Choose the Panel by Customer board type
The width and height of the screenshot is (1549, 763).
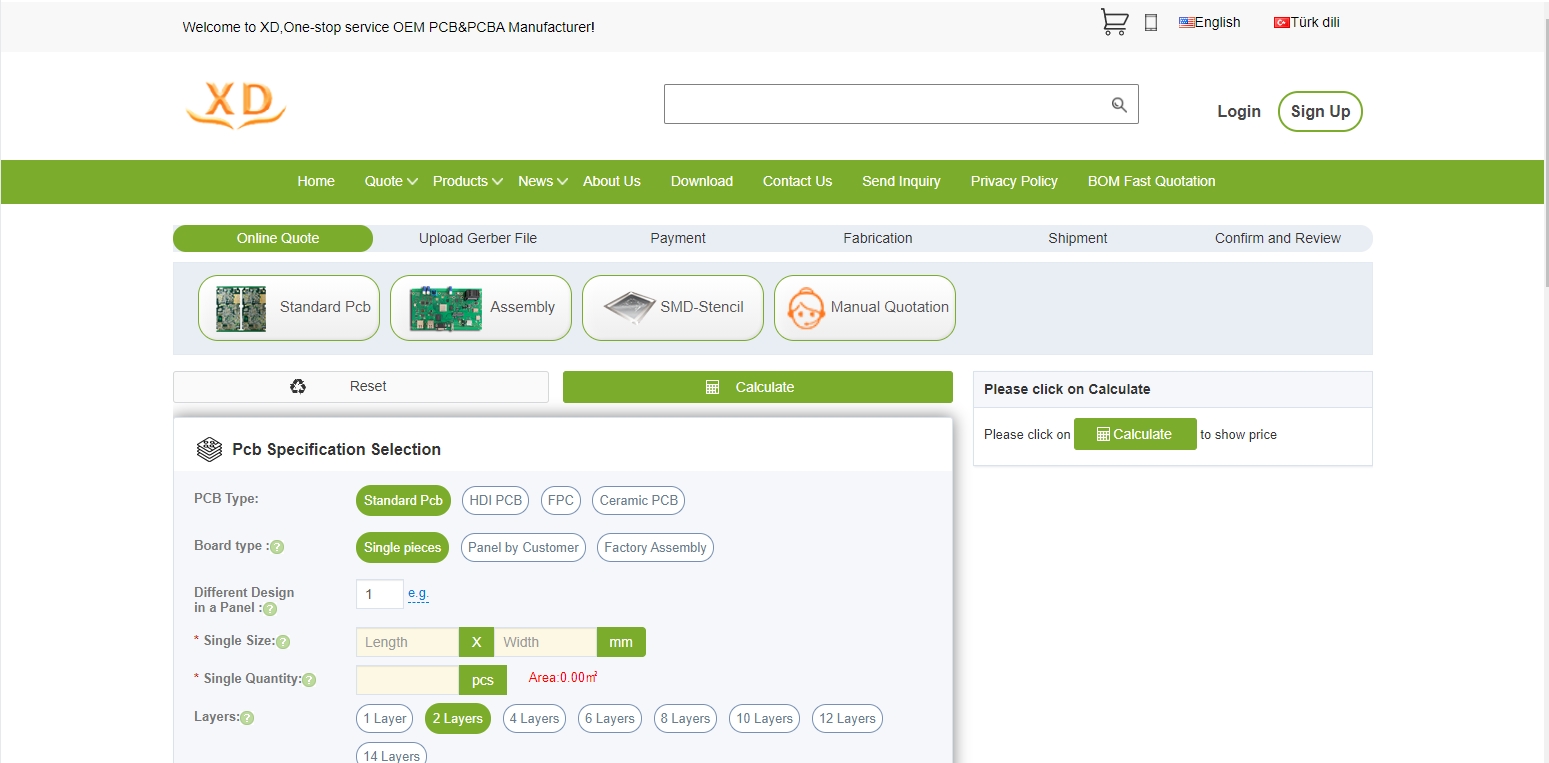click(523, 548)
